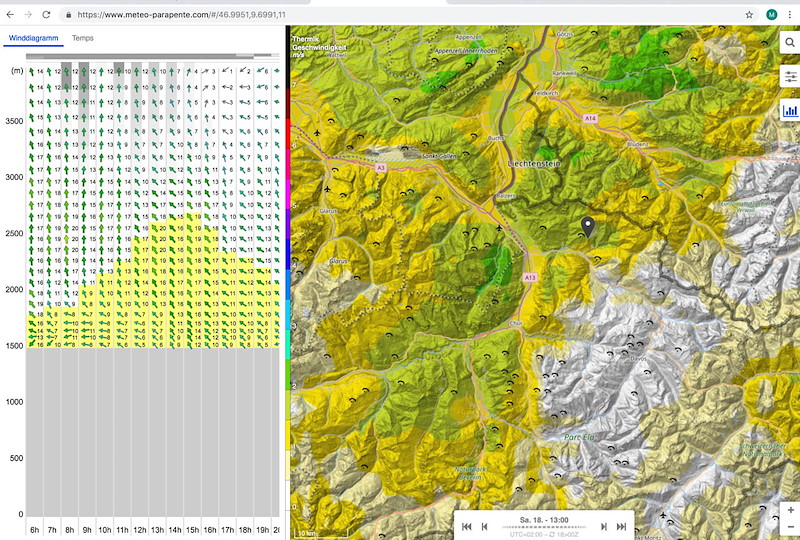Jump to previous day with double-back arrow
The width and height of the screenshot is (800, 540).
(466, 527)
